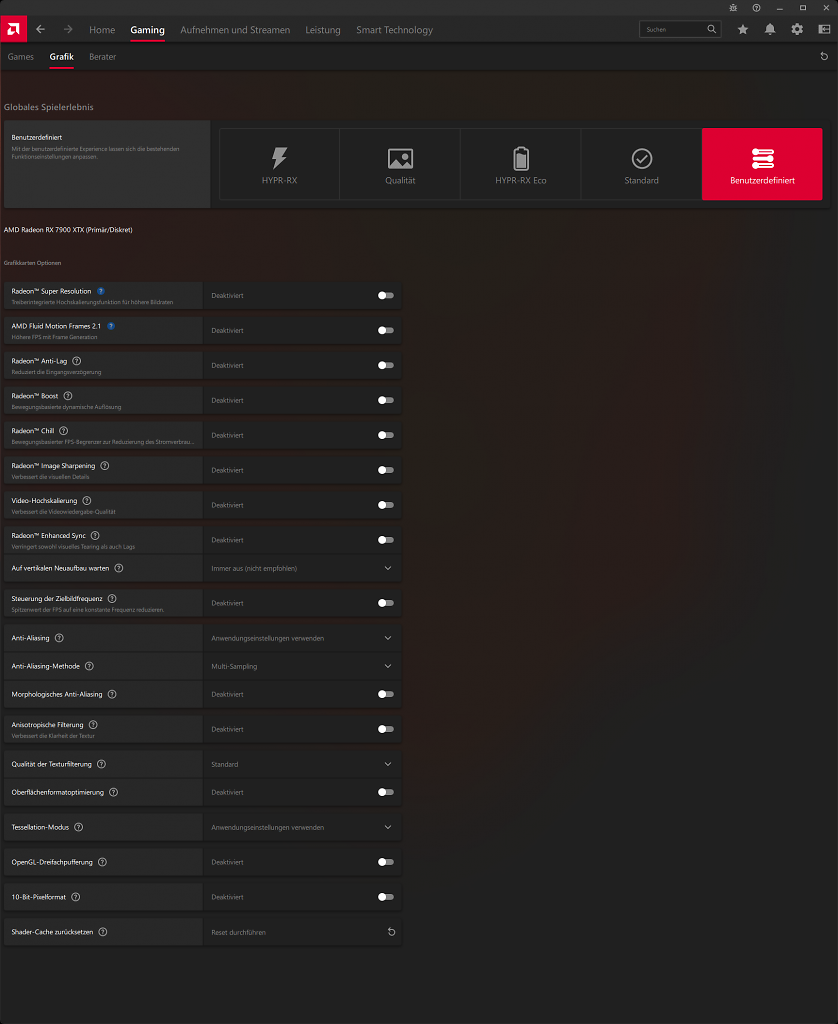This screenshot has height=1024, width=838.
Task: Select the HYPR-RX profile
Action: [x=280, y=164]
